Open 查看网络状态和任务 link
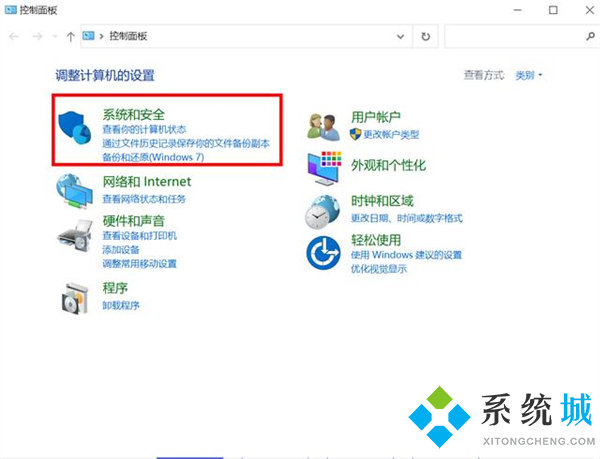Image resolution: width=600 pixels, height=459 pixels. [144, 199]
